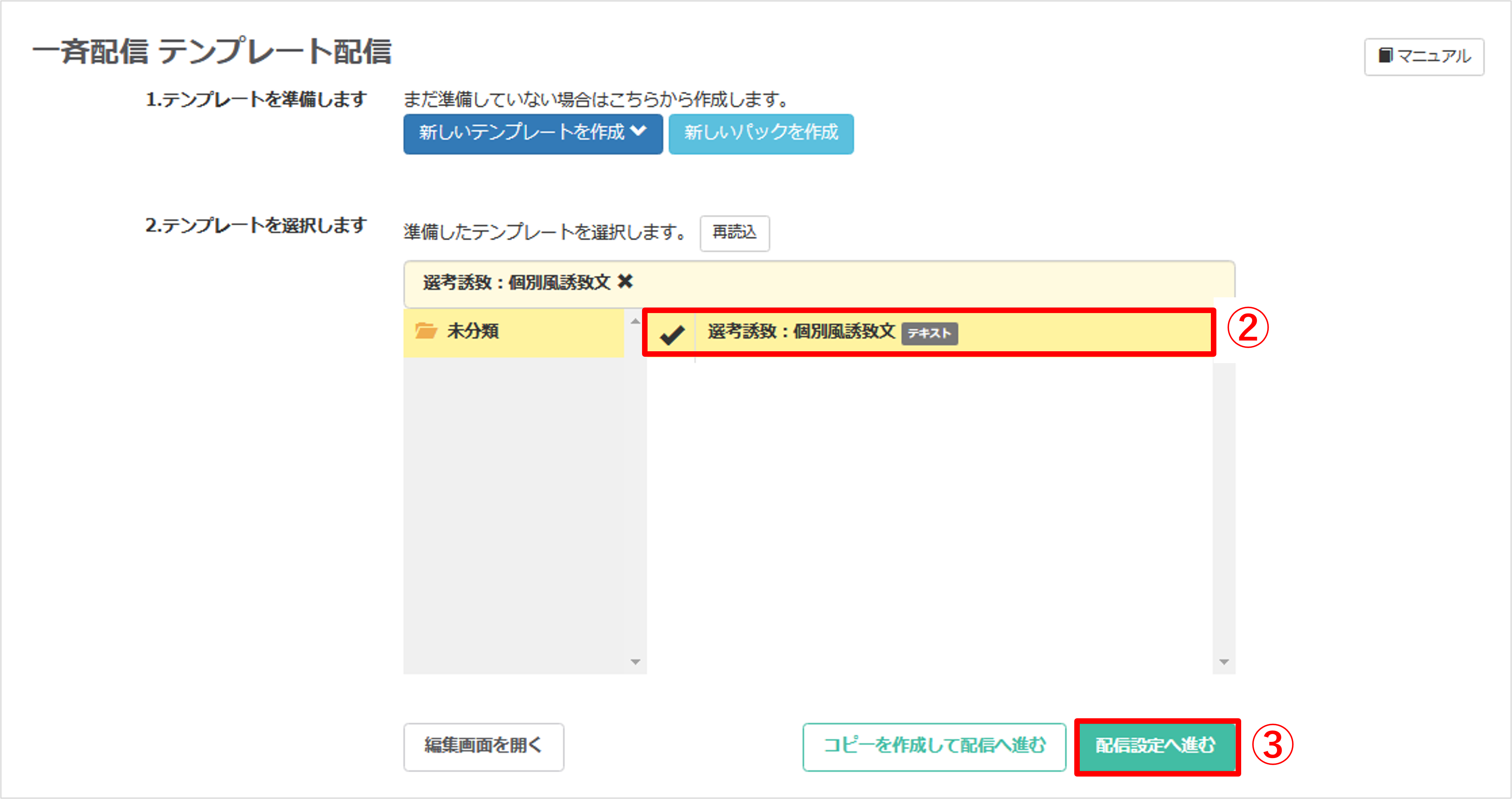Click folder list scroll up arrow
Viewport: 1512px width, 799px height.
(x=635, y=321)
